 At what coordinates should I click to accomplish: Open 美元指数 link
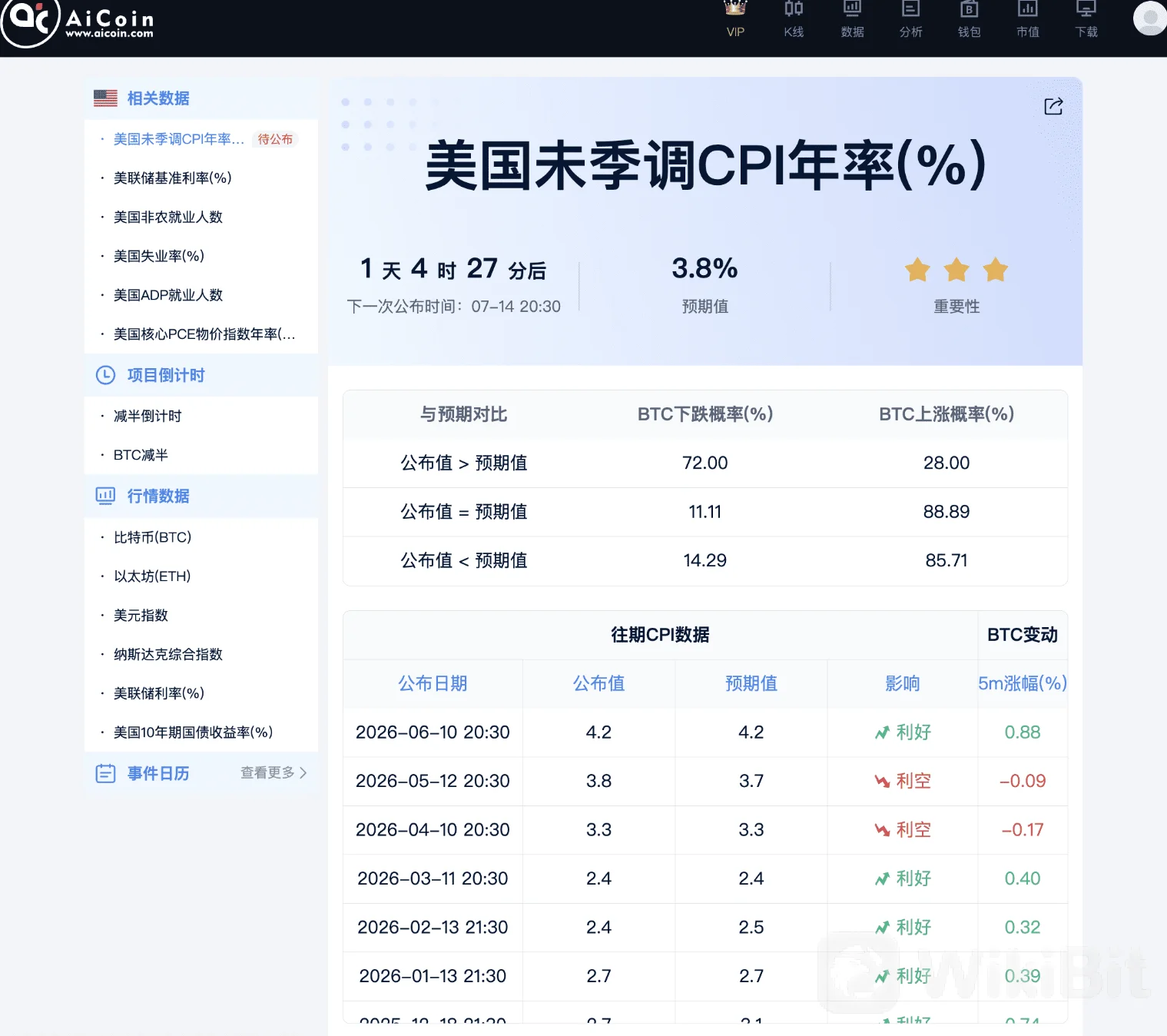[x=141, y=616]
